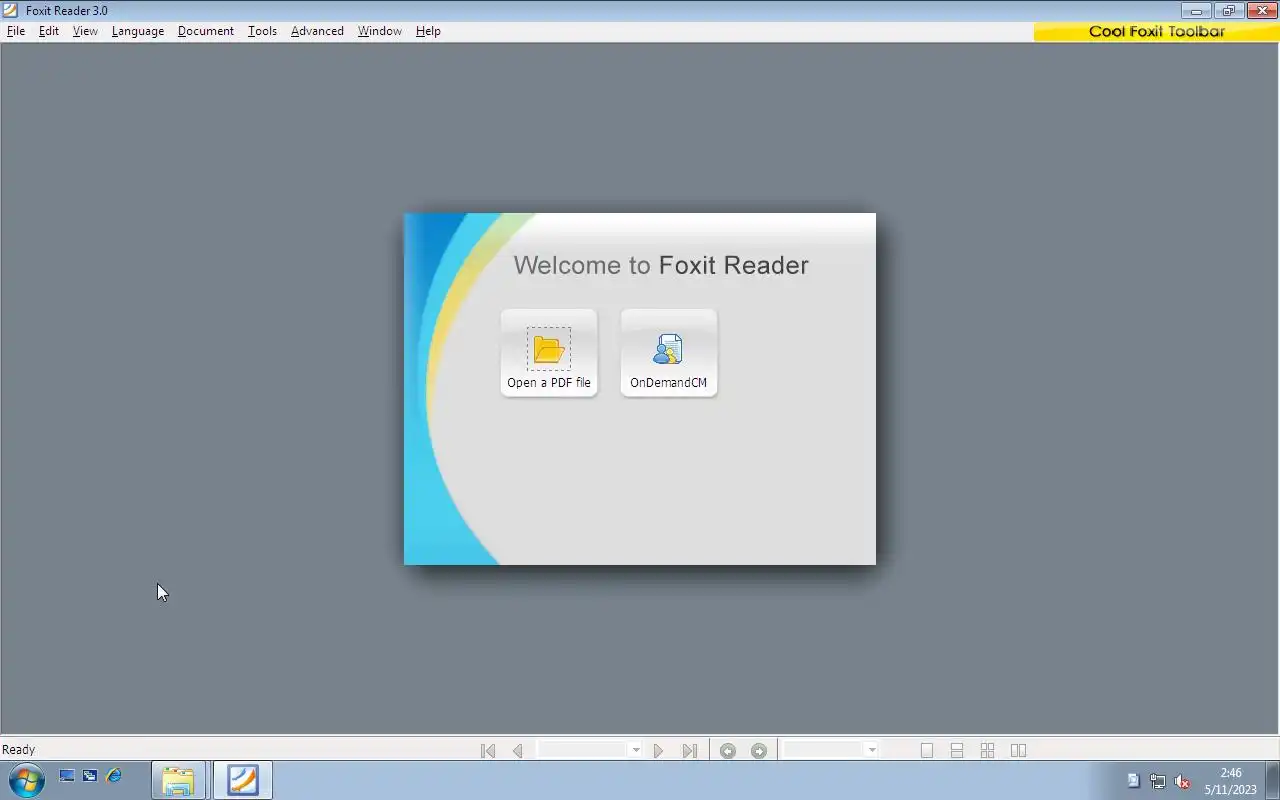Go to the first page
The width and height of the screenshot is (1280, 800).
[x=488, y=750]
